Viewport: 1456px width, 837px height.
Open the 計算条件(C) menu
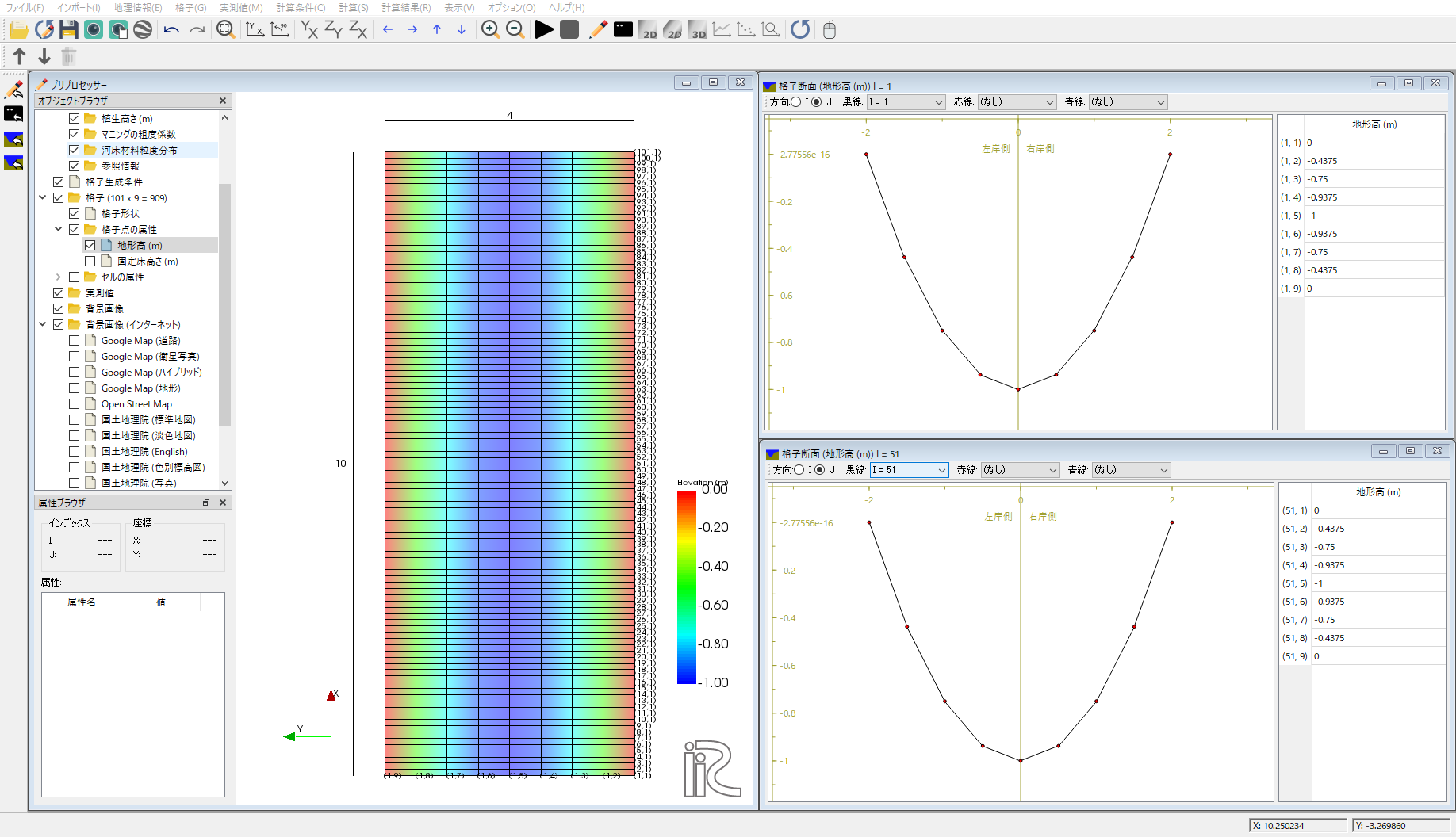click(301, 7)
